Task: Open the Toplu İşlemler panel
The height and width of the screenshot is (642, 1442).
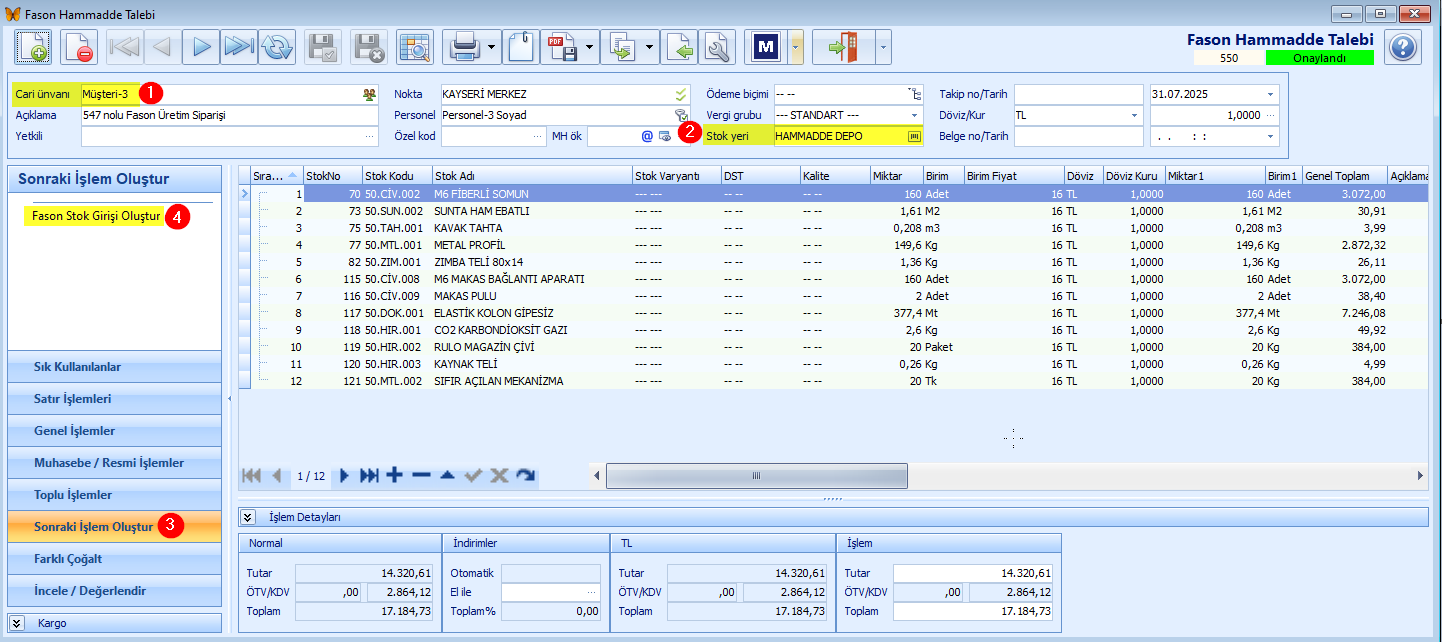Action: tap(114, 495)
